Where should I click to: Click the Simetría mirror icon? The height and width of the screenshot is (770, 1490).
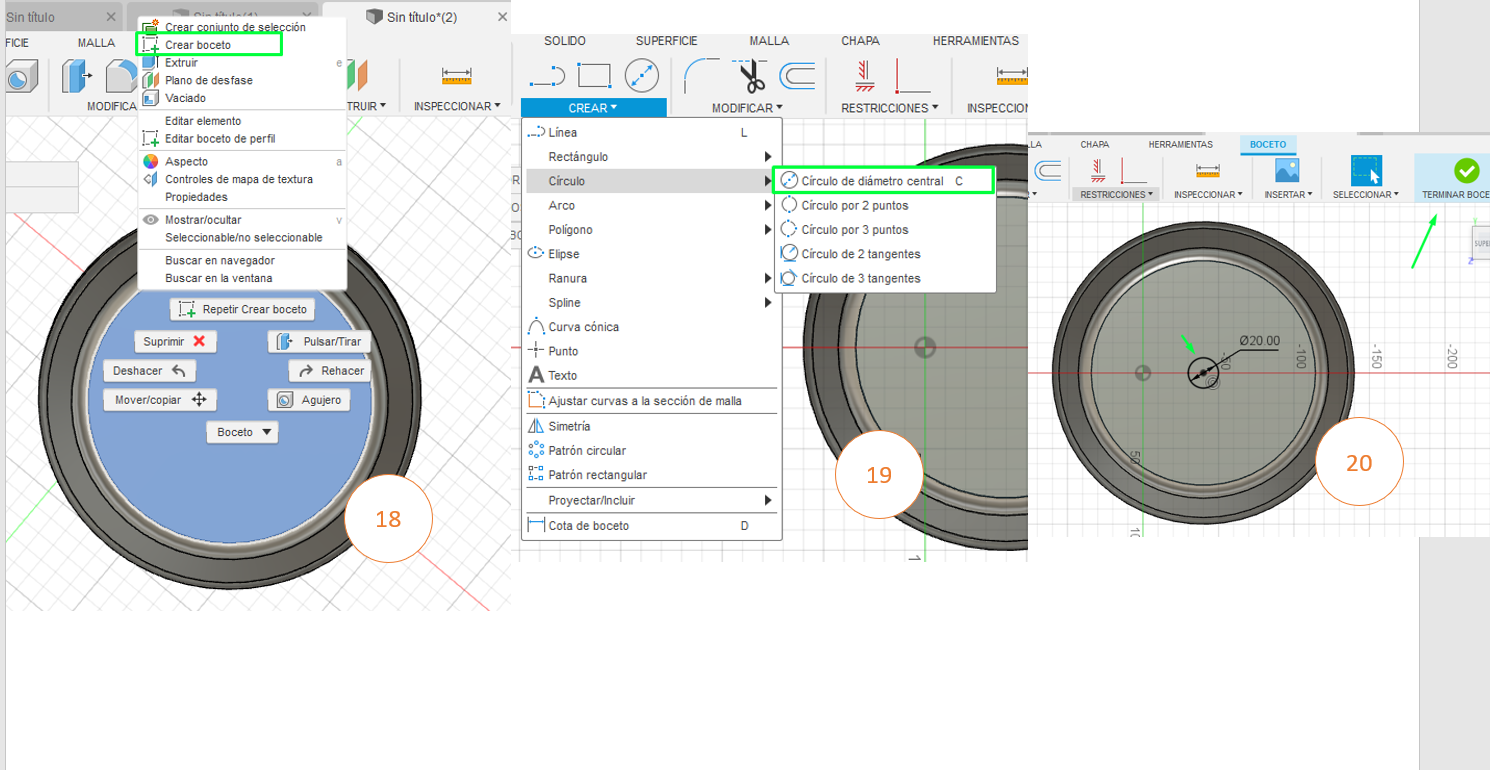(x=535, y=426)
